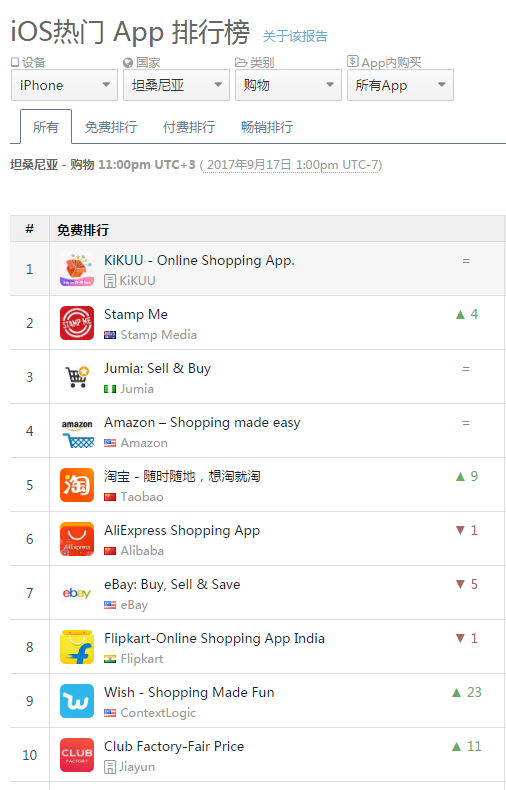Click the Club Factory app icon

pos(77,754)
